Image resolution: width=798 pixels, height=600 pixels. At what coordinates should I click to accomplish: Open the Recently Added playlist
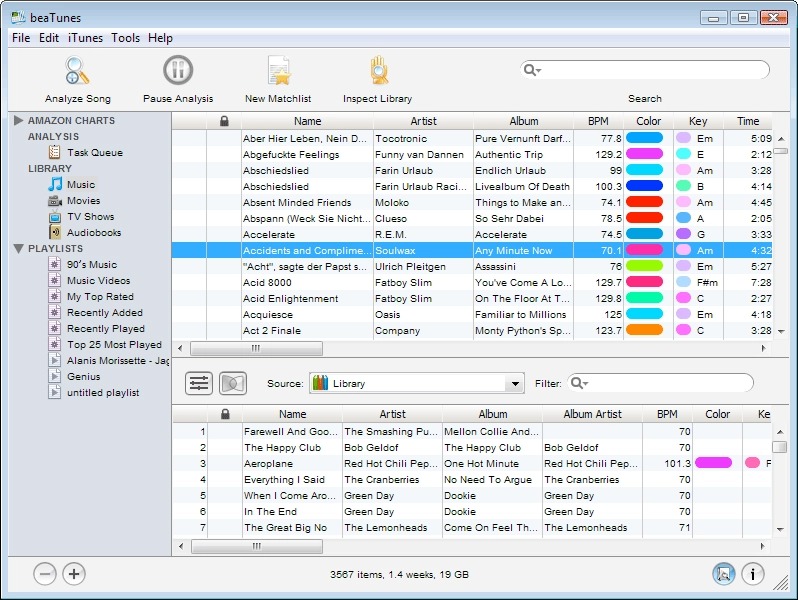coord(104,313)
